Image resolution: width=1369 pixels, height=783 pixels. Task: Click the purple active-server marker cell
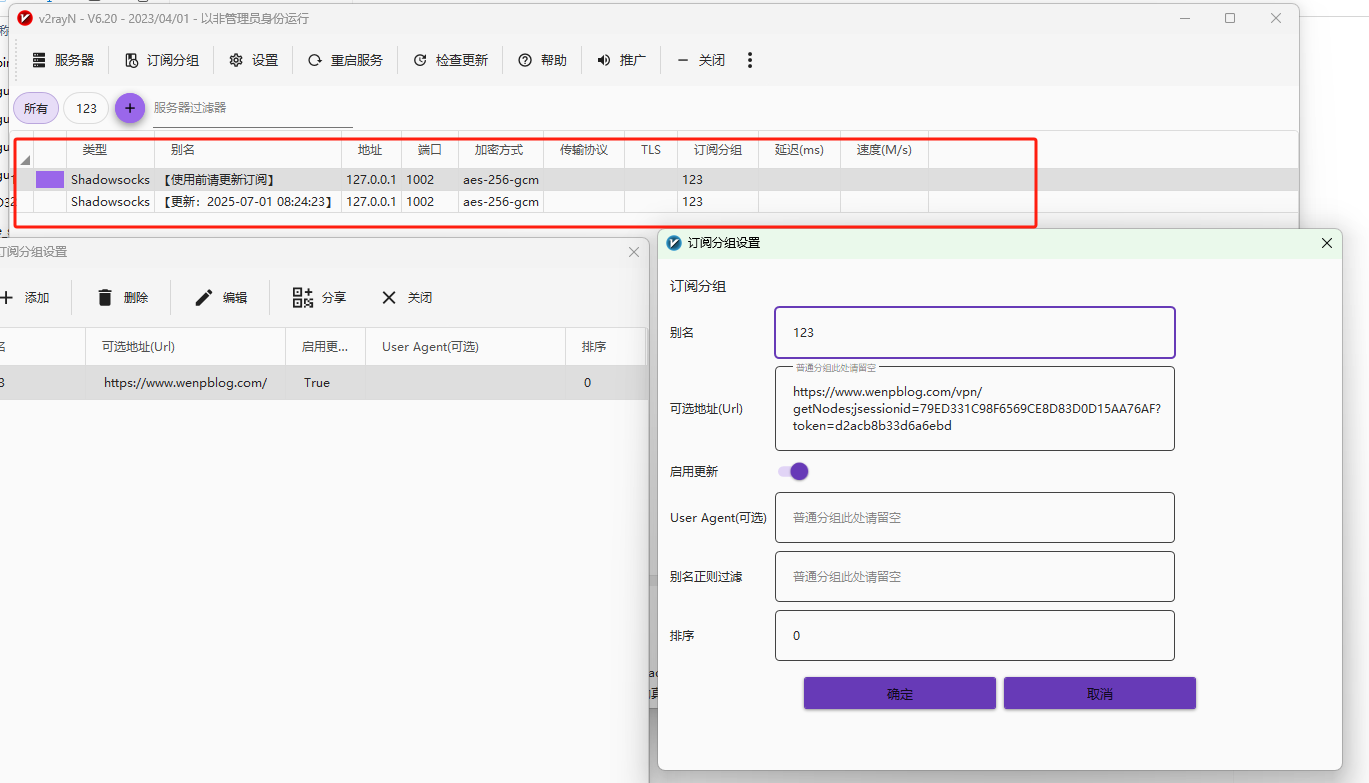pyautogui.click(x=50, y=180)
